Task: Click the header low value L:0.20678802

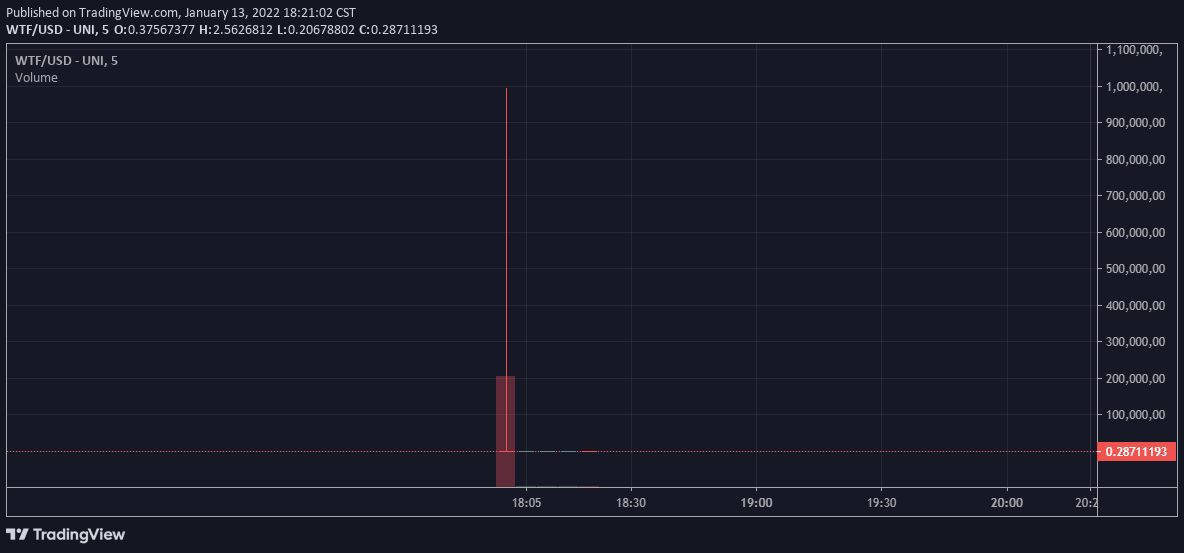Action: 315,29
